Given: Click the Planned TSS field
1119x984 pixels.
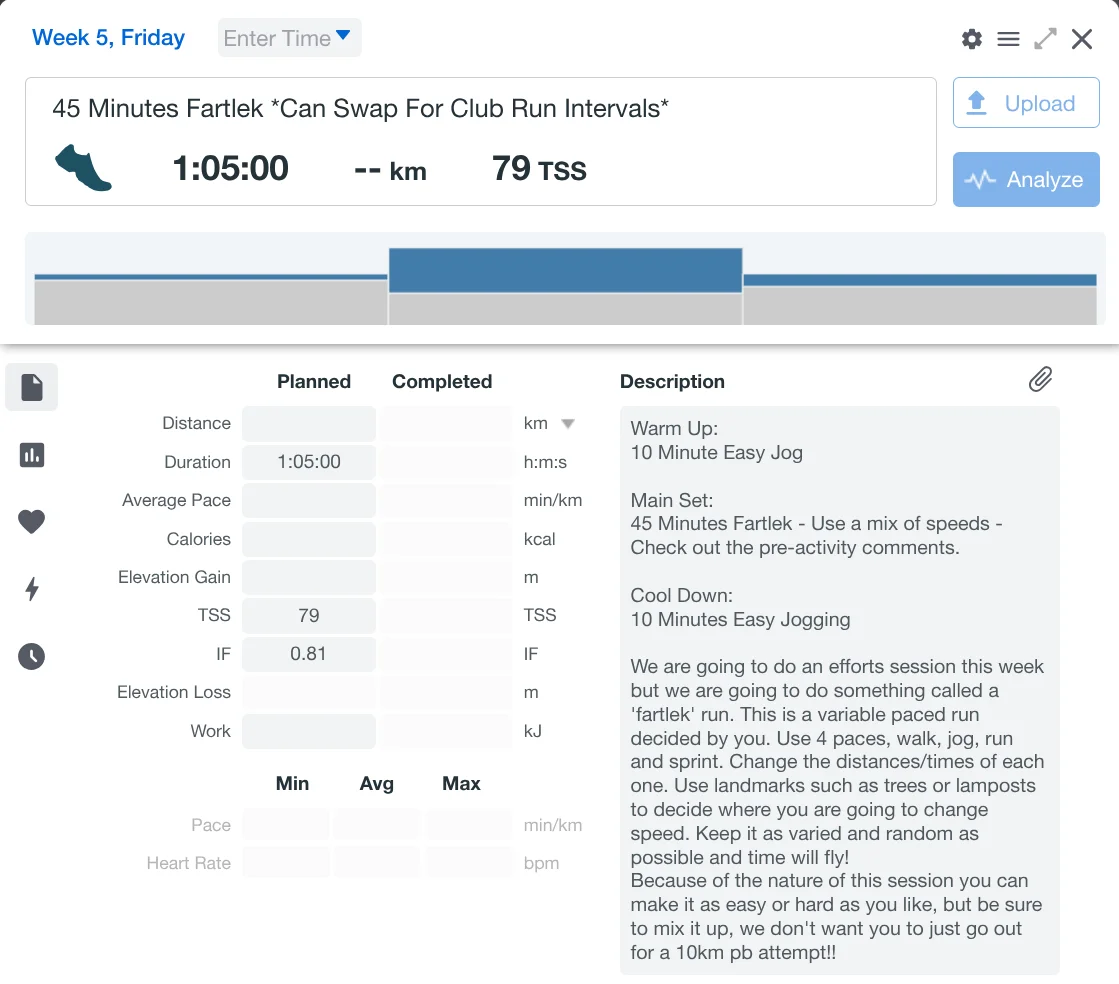Looking at the screenshot, I should (x=309, y=615).
